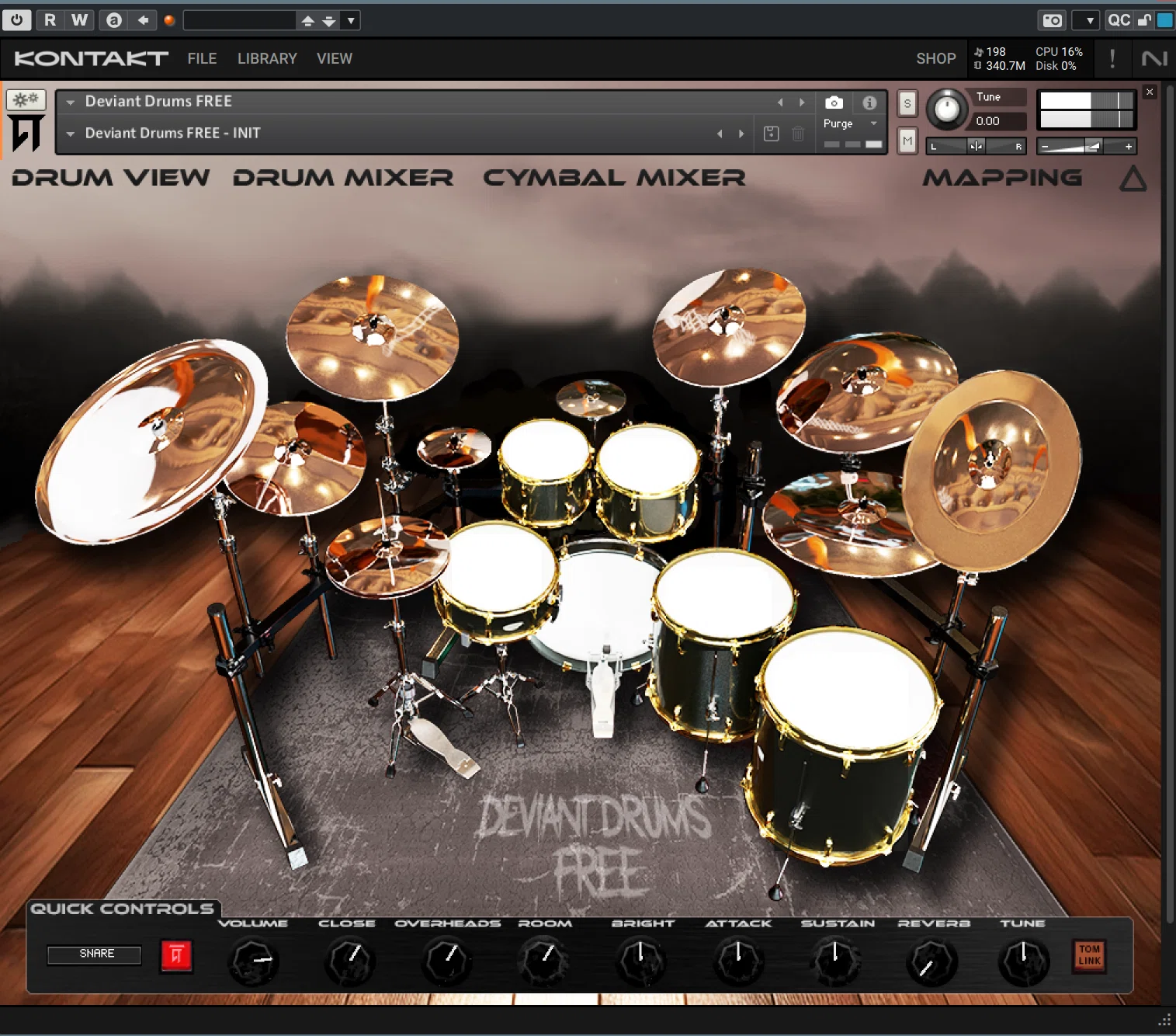
Task: Click the triangle icon beside MAPPING
Action: tap(1133, 179)
